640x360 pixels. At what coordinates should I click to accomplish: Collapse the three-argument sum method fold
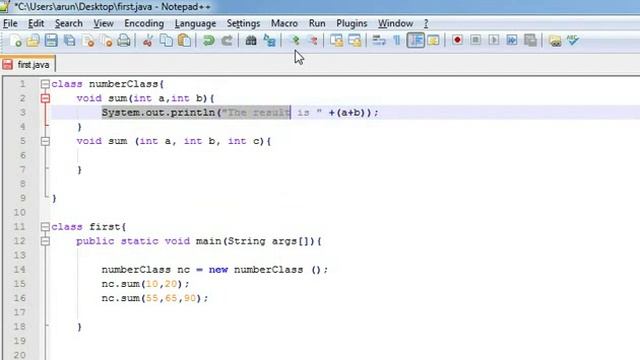[45, 141]
